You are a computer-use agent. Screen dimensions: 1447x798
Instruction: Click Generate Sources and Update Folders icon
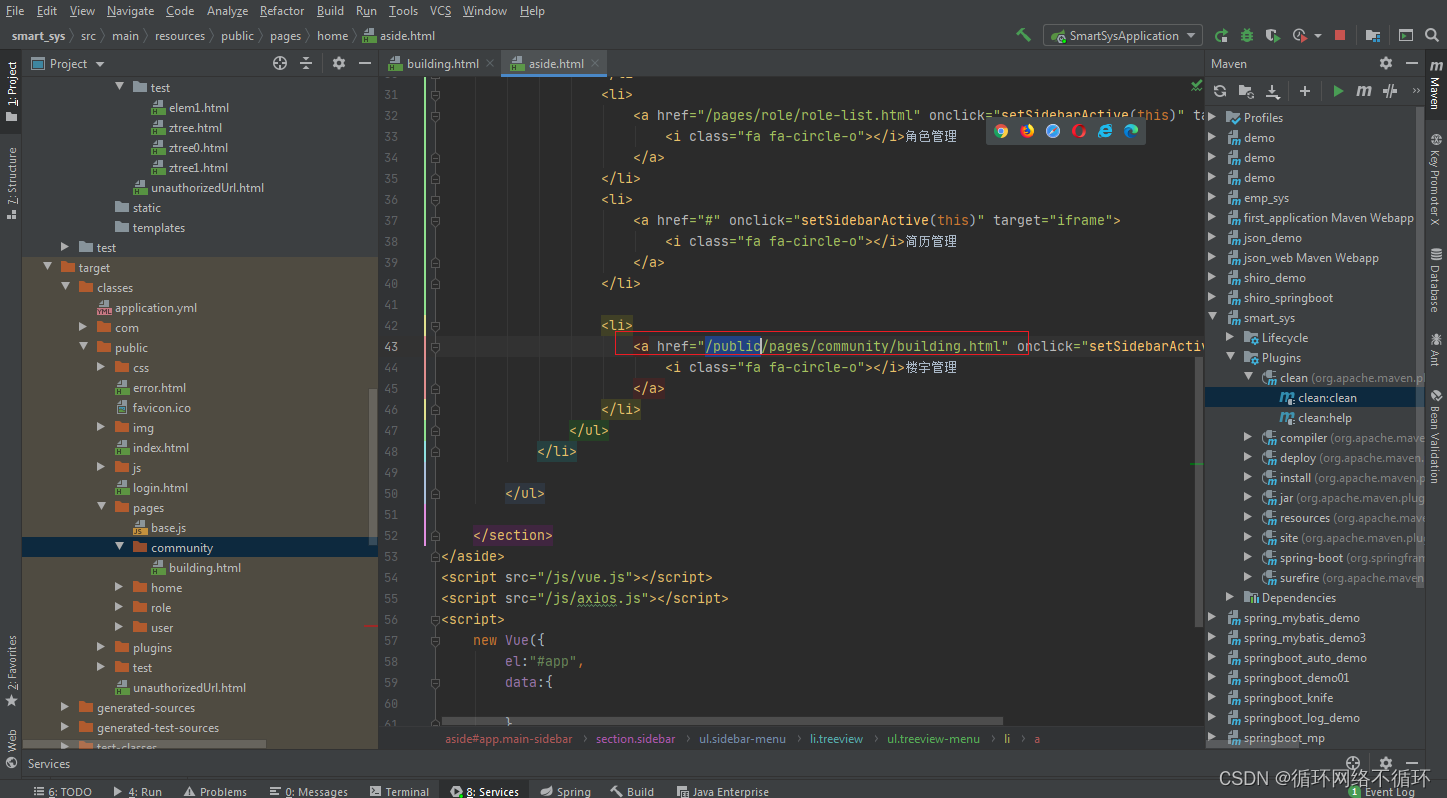(x=1246, y=91)
